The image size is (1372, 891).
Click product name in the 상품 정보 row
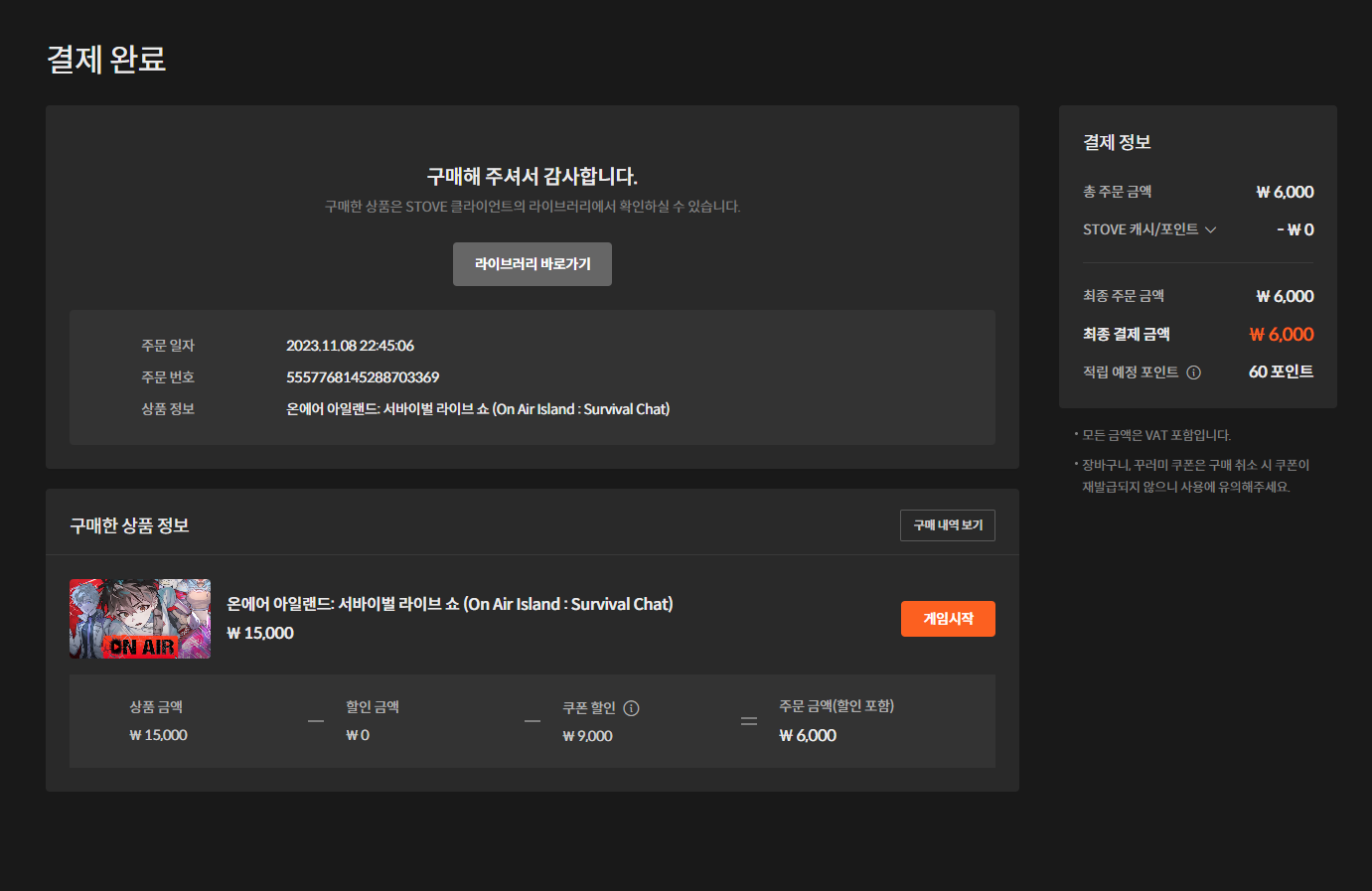[478, 409]
